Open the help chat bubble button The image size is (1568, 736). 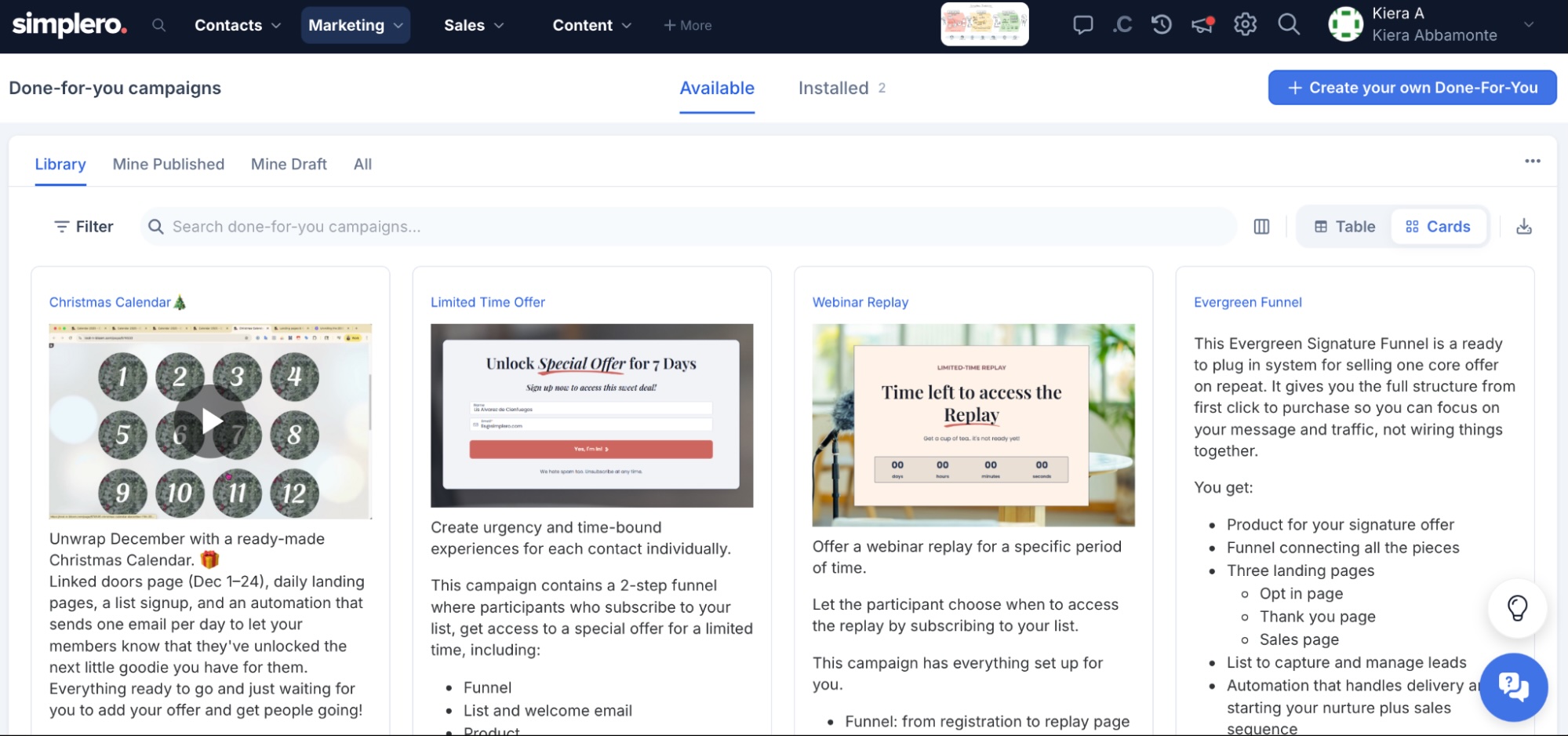point(1513,687)
